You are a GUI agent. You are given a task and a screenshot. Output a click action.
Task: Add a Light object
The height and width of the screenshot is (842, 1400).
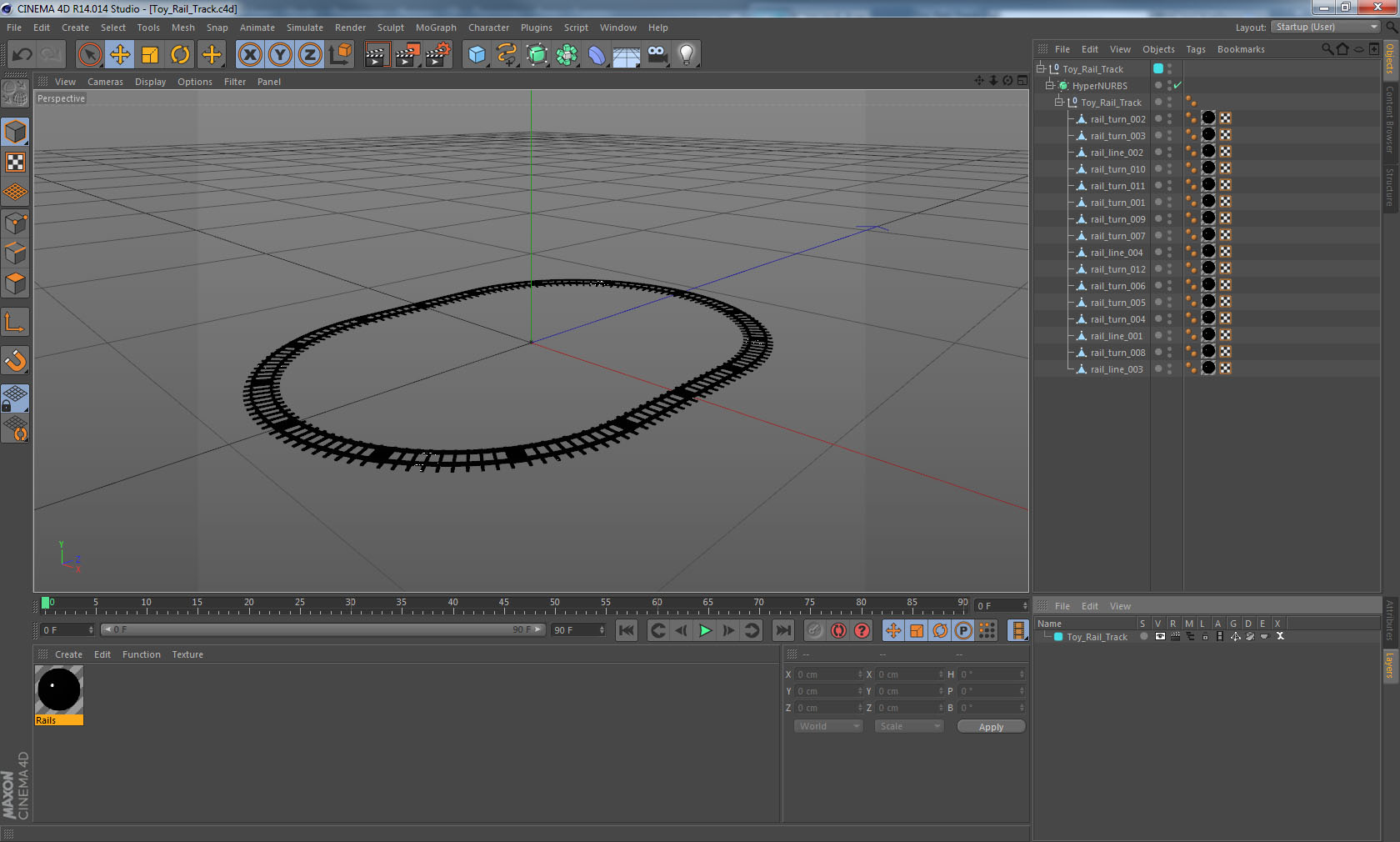(687, 55)
